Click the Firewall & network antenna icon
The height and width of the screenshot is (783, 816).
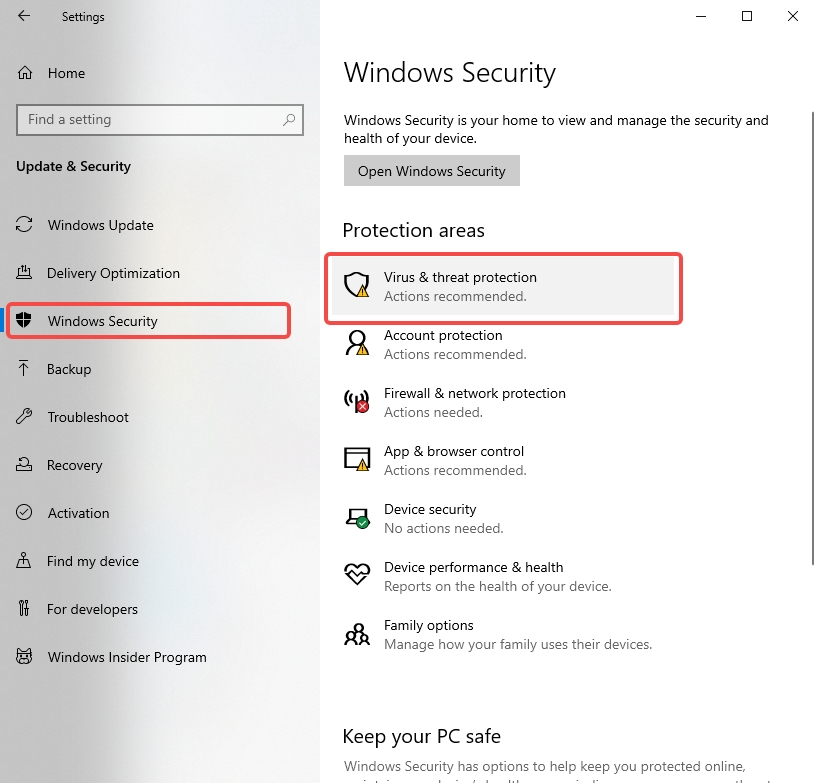click(x=357, y=401)
